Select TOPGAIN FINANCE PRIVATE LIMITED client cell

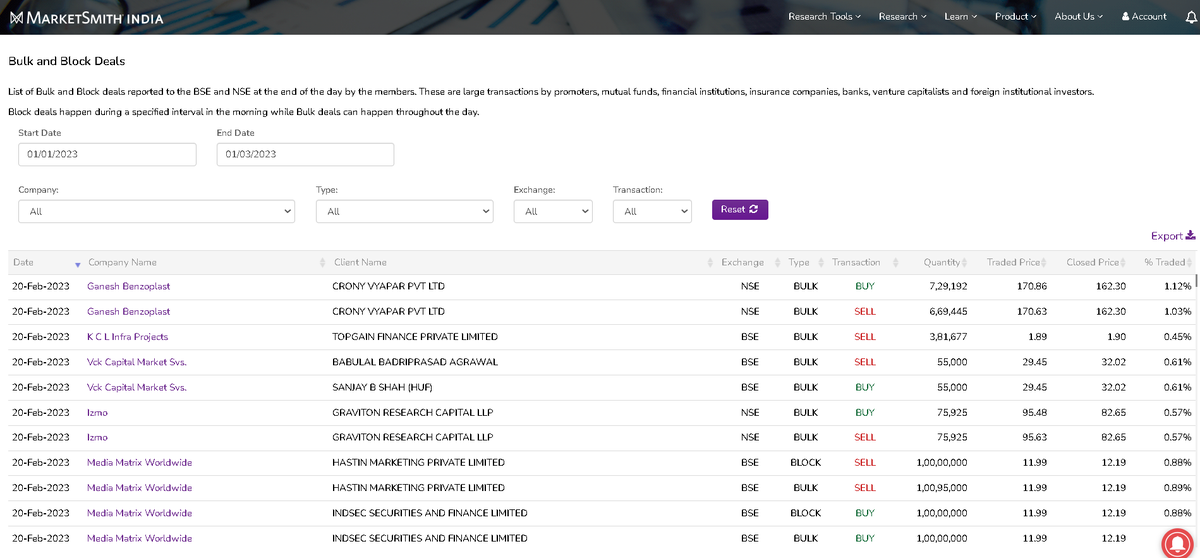pos(415,337)
